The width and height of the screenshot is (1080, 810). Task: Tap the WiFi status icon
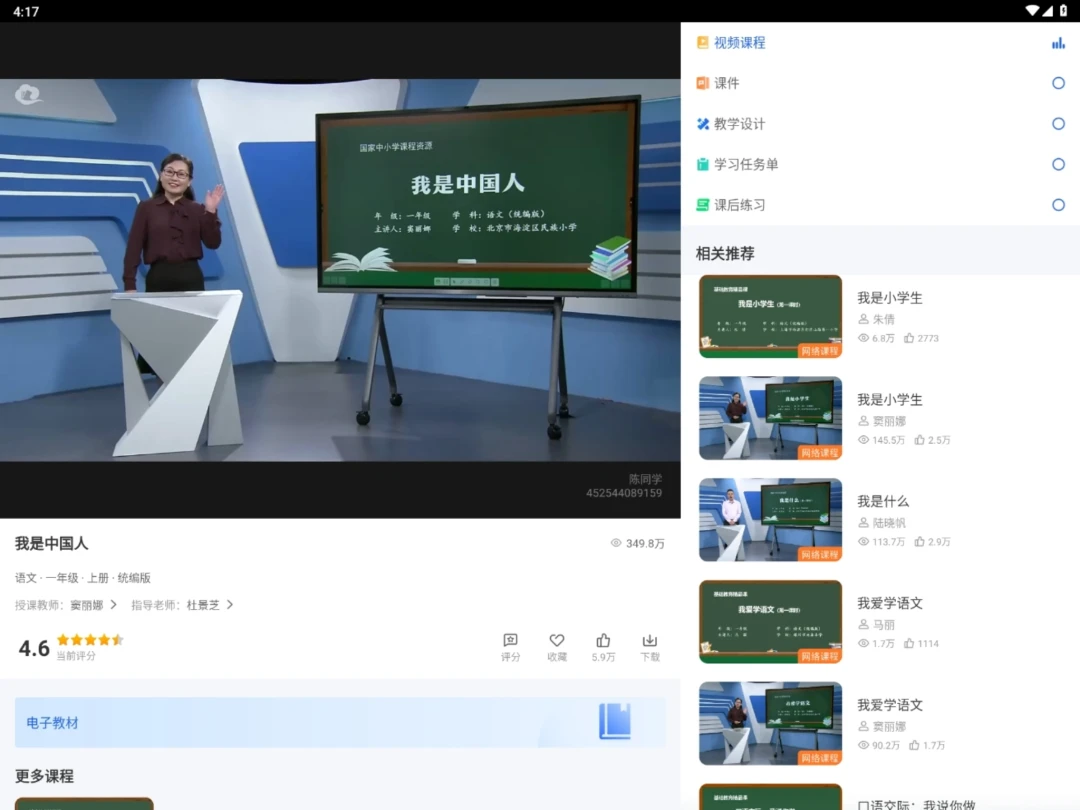point(1032,11)
